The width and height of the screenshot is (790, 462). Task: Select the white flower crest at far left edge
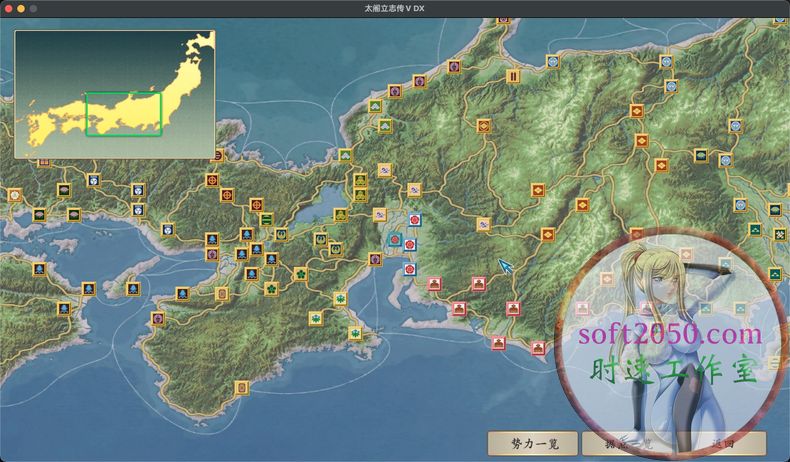pos(14,195)
